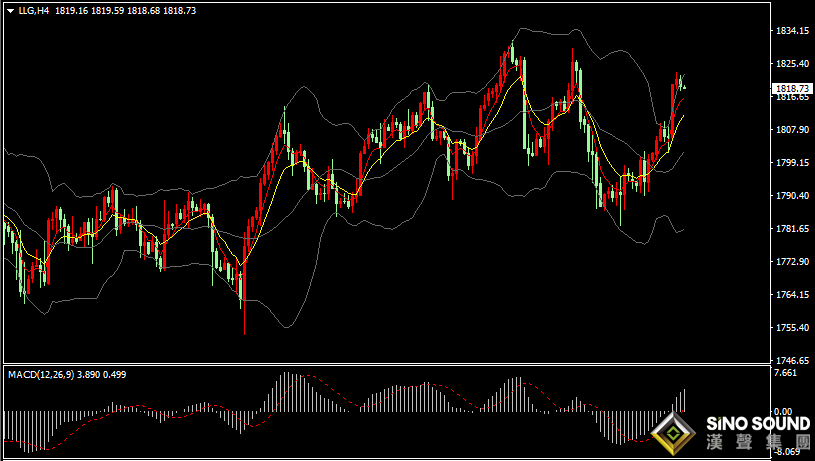Click the dropdown triangle beside LLG,H4
Screen dimensions: 815x461
coord(11,10)
